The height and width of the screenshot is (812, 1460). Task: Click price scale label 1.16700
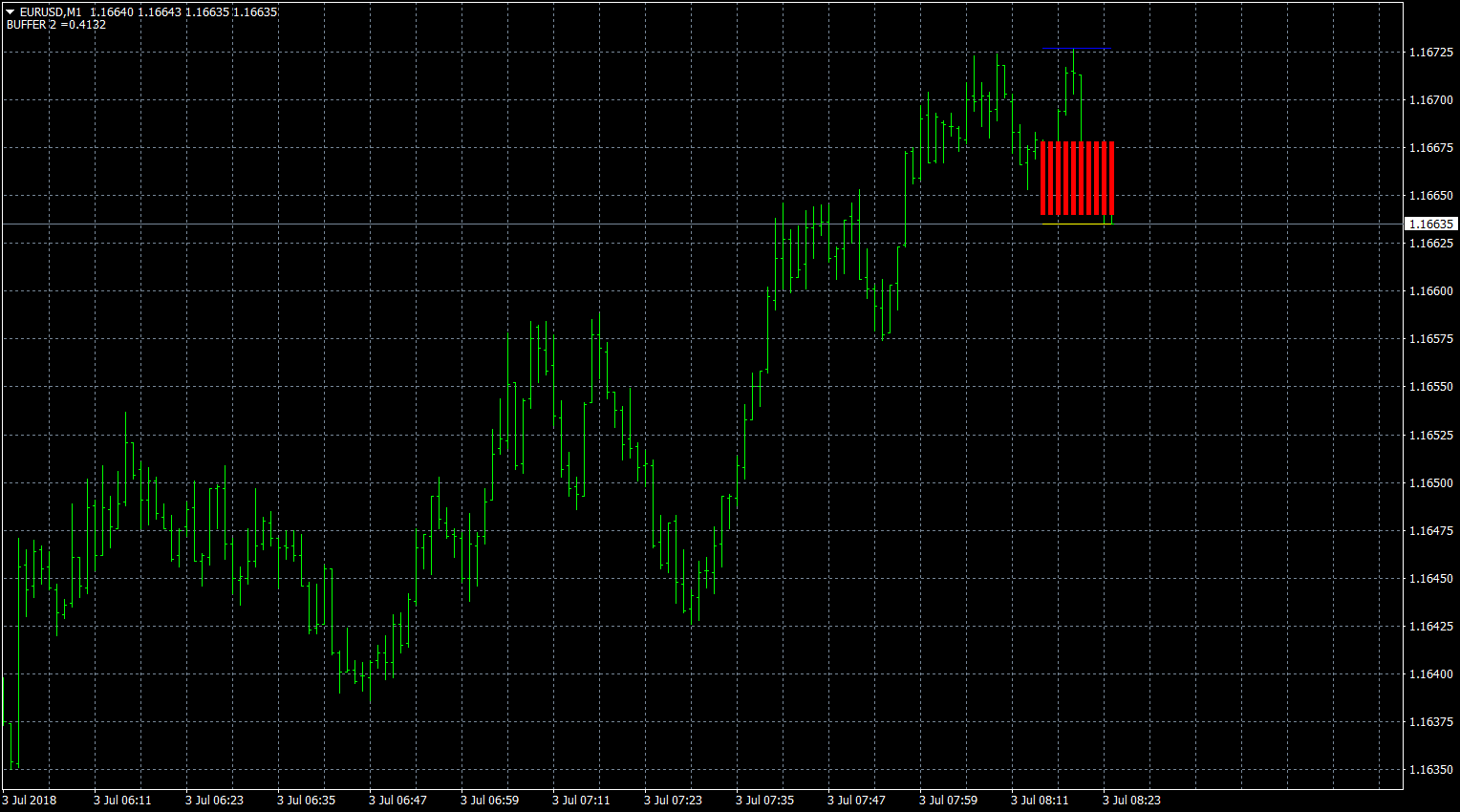point(1431,100)
